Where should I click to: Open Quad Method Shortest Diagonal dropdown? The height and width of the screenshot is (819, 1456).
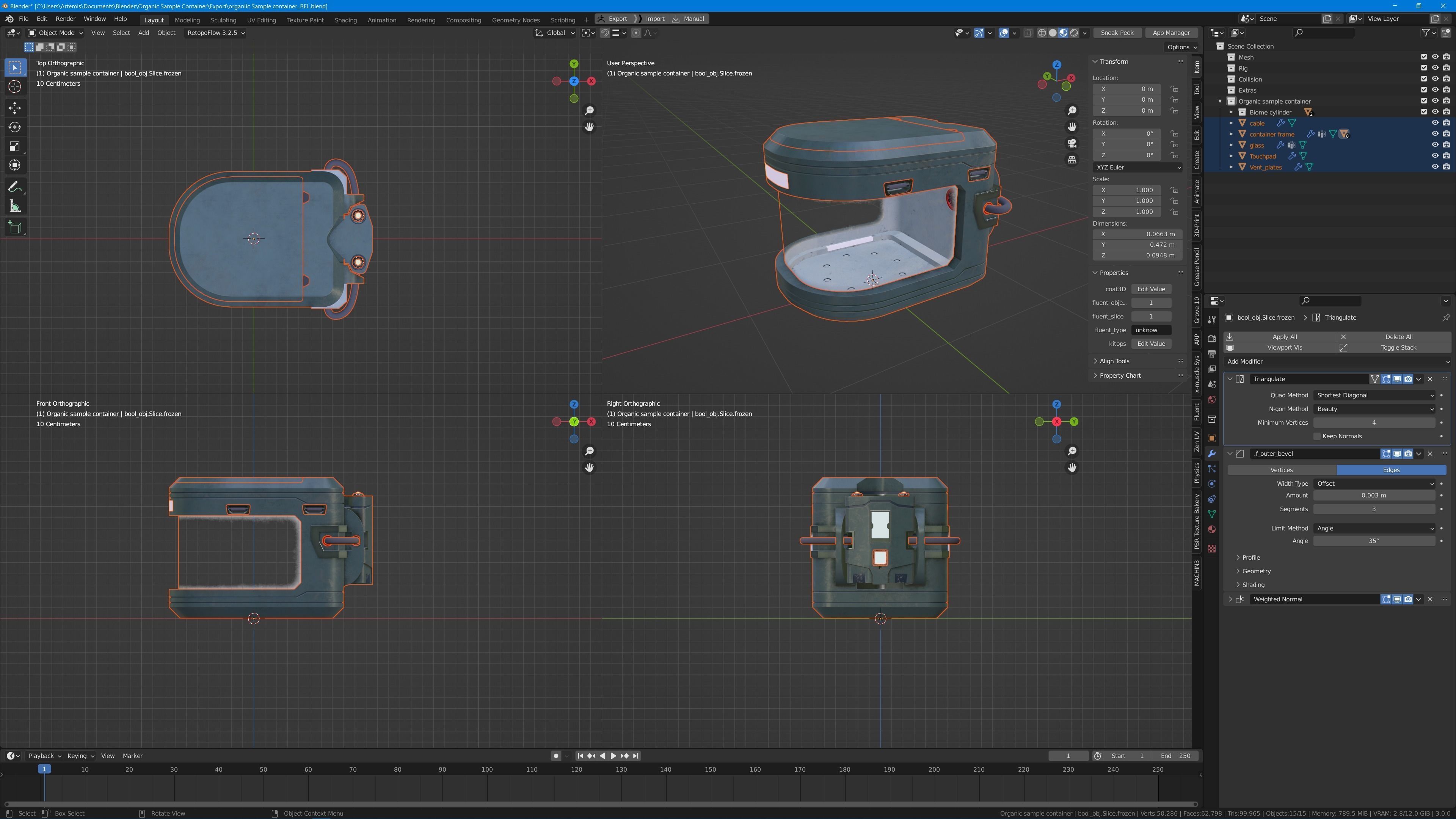pyautogui.click(x=1374, y=395)
